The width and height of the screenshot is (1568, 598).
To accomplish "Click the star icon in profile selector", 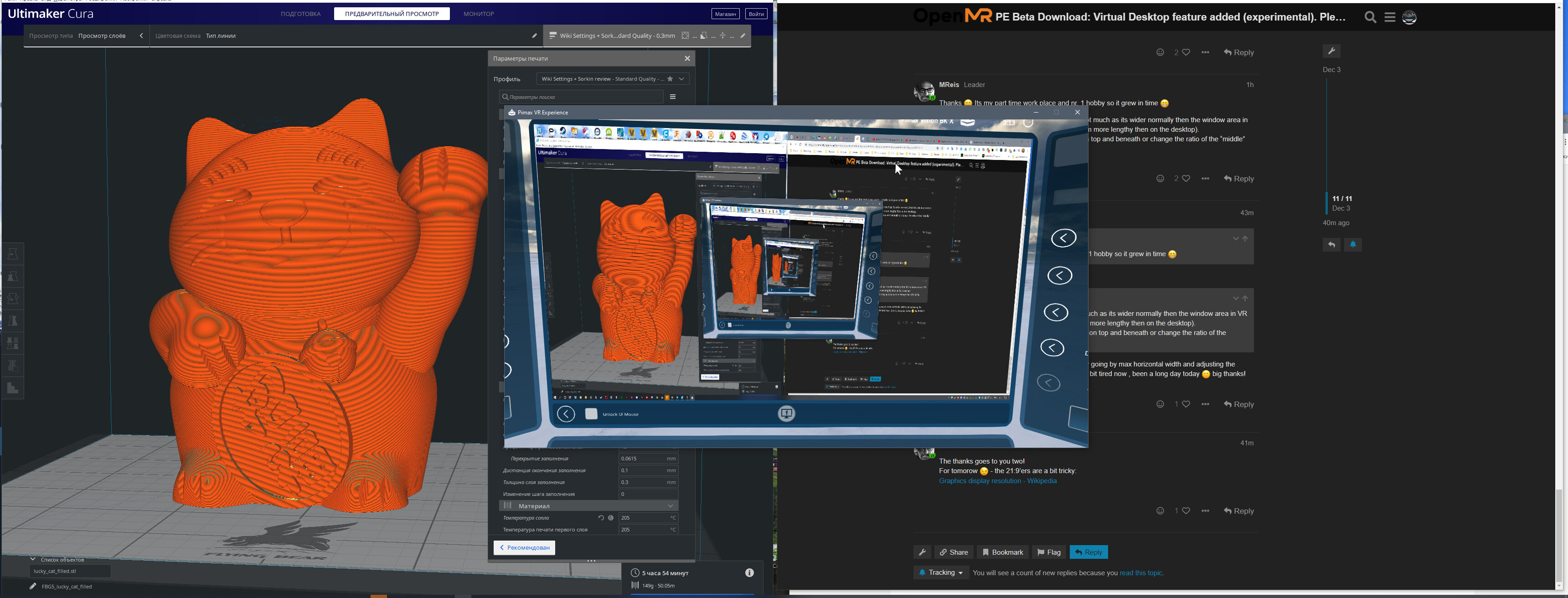I will coord(670,78).
